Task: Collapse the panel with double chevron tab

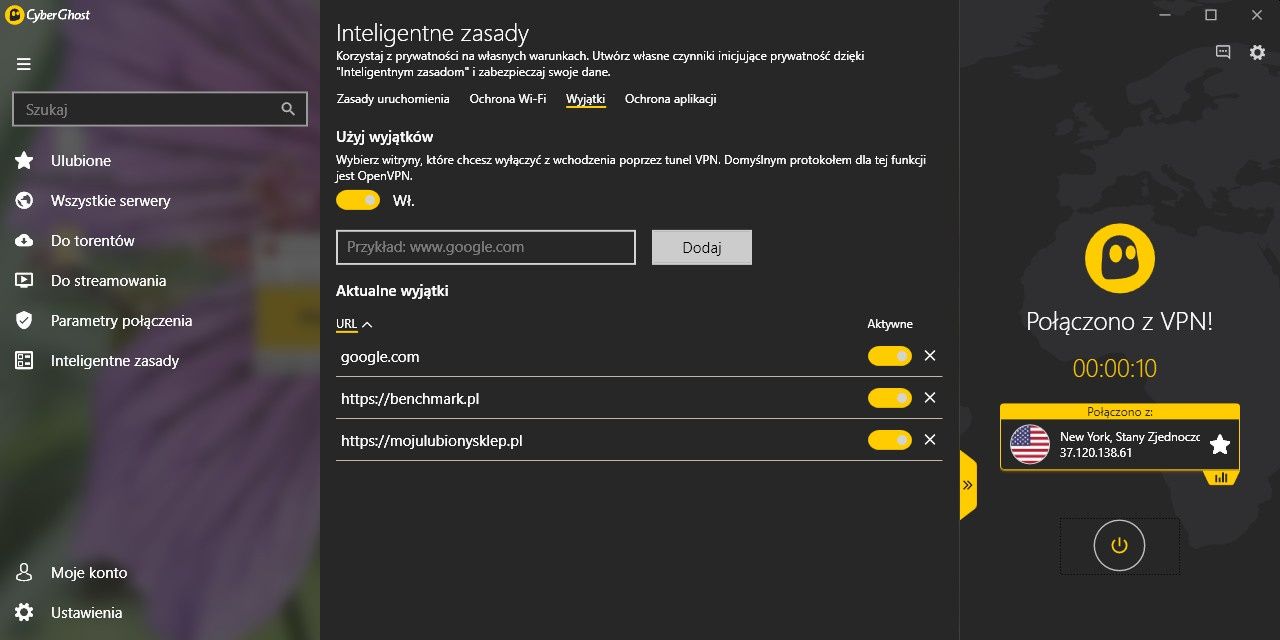Action: (968, 485)
